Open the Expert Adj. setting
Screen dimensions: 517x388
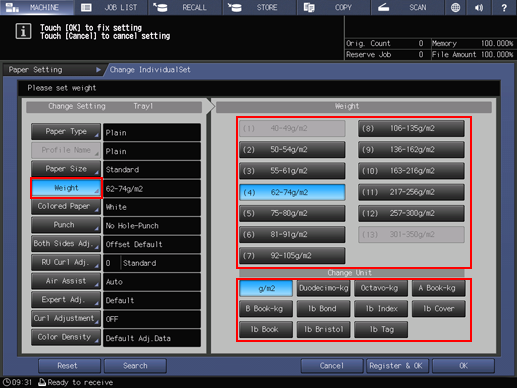(66, 300)
